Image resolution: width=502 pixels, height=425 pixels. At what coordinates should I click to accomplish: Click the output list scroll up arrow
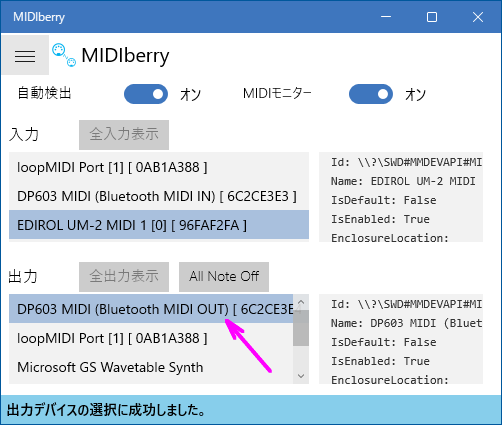coord(301,302)
